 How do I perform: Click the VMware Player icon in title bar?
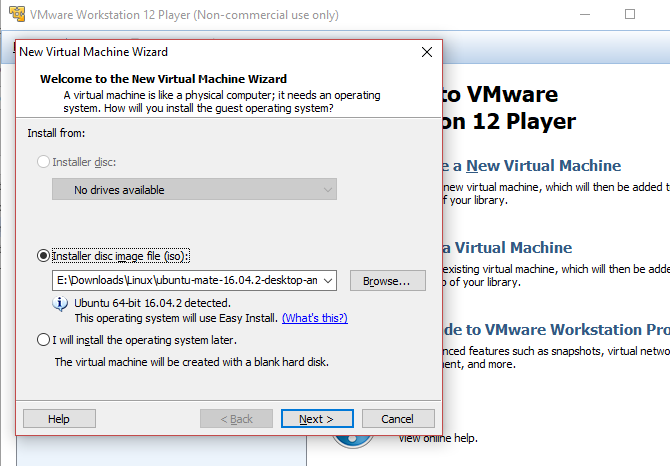point(19,15)
